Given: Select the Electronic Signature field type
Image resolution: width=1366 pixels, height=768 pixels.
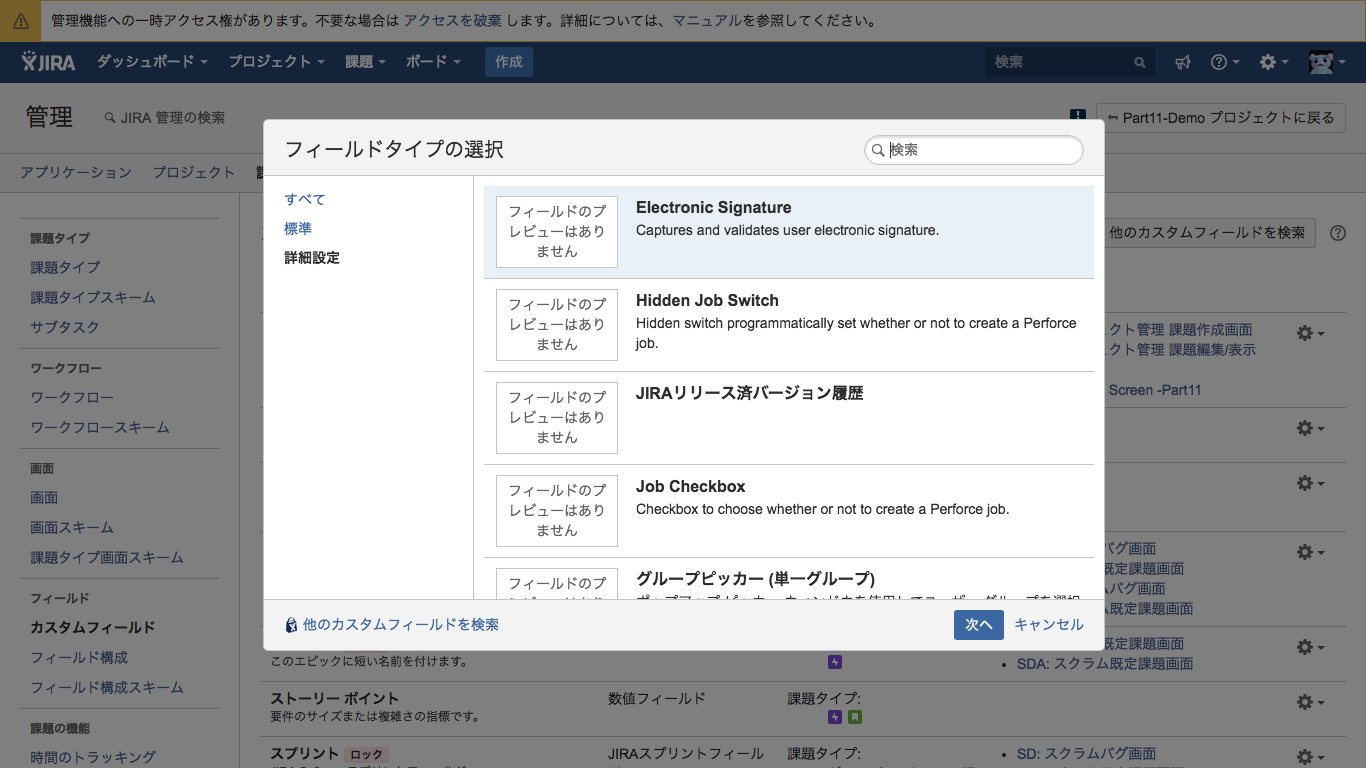Looking at the screenshot, I should point(789,232).
